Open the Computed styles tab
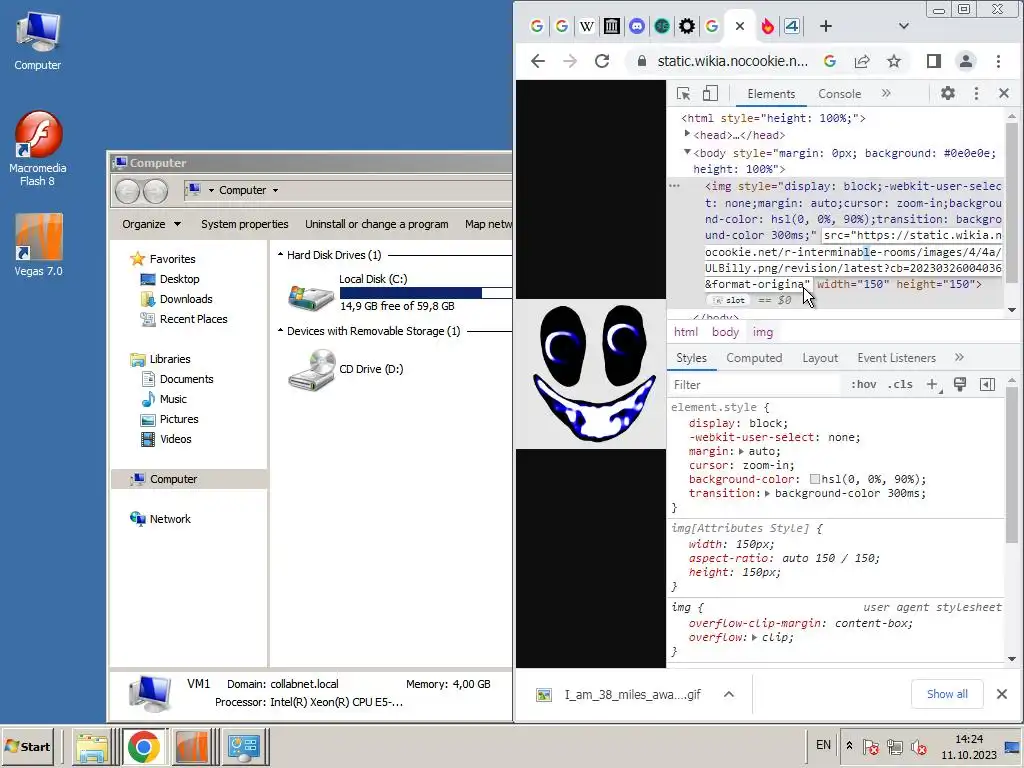Image resolution: width=1024 pixels, height=768 pixels. pos(754,358)
